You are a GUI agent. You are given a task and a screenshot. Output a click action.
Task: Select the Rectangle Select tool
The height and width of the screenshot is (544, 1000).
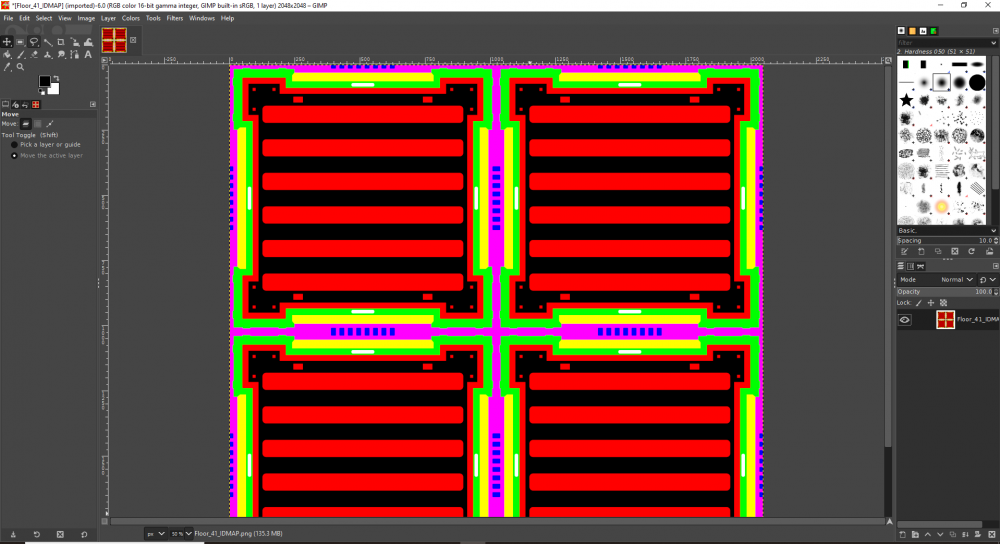(20, 42)
